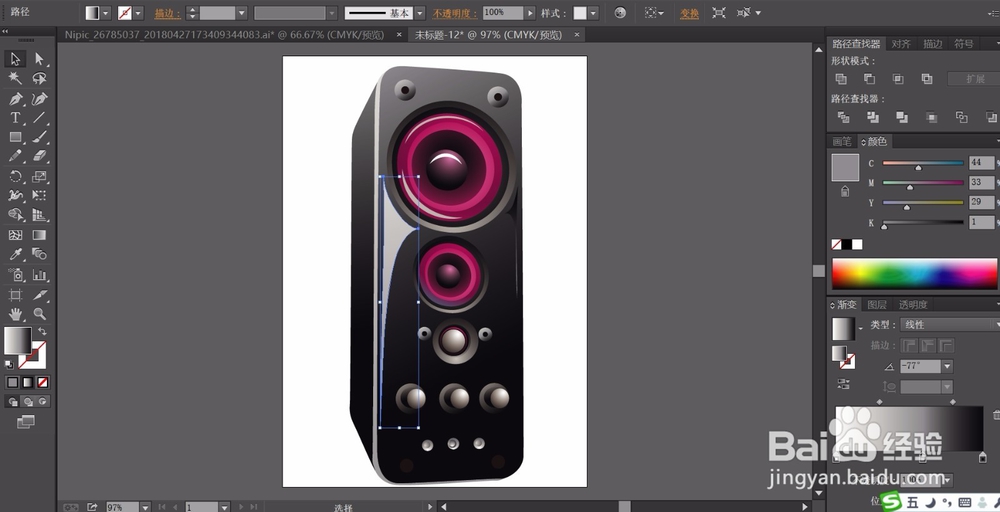Pick the Line Segment tool

(x=40, y=118)
